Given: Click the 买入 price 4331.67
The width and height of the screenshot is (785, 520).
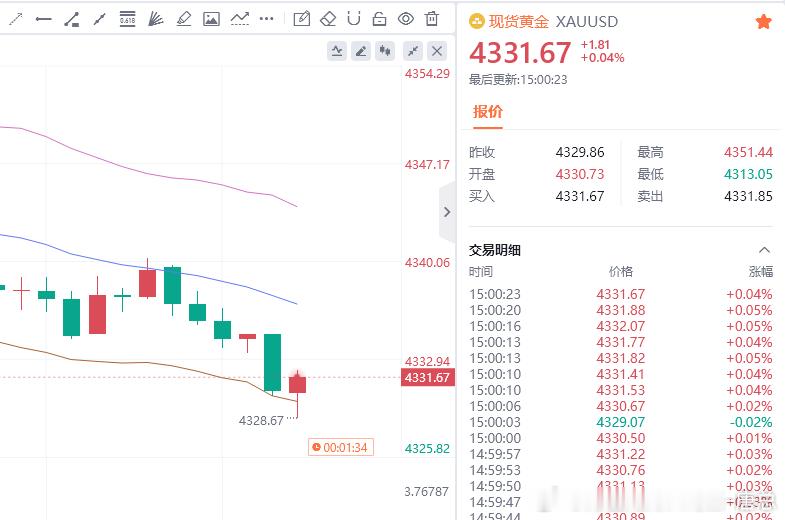Looking at the screenshot, I should coord(580,196).
